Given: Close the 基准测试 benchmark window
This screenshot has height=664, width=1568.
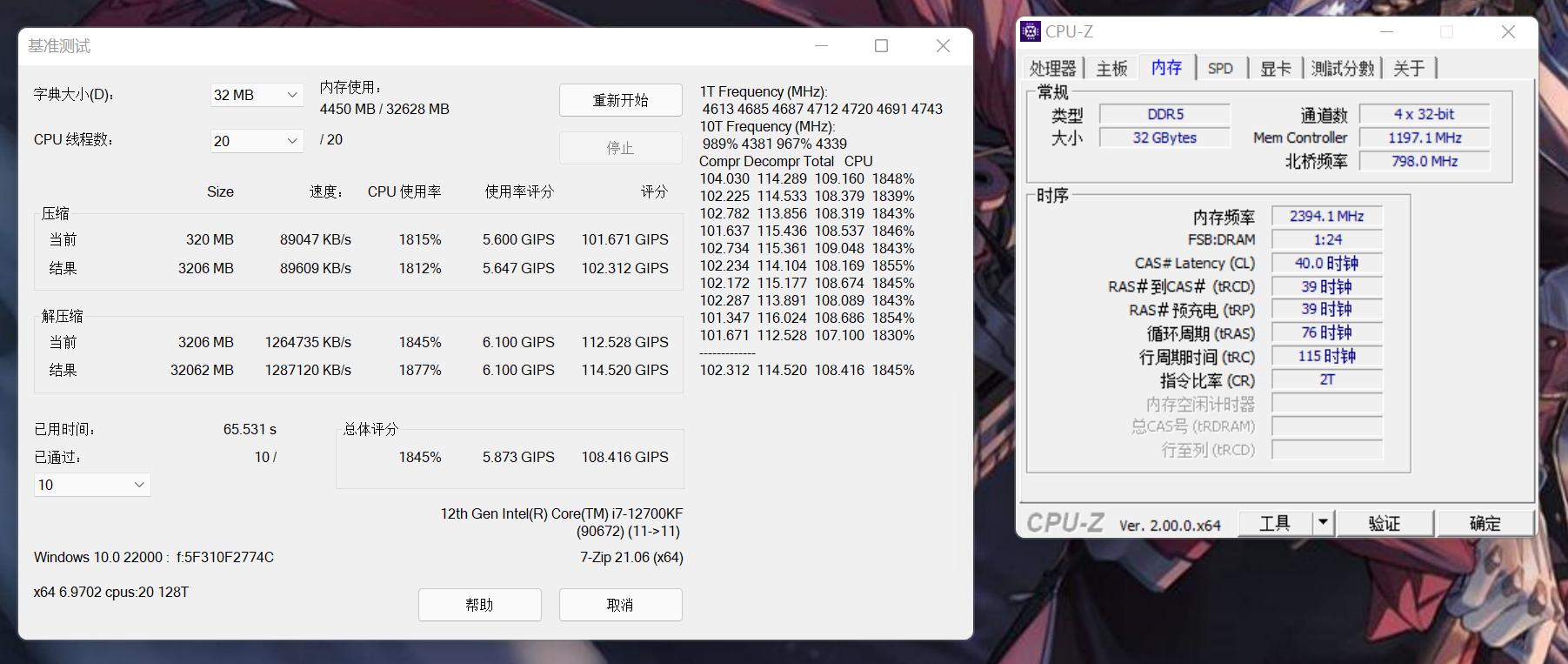Looking at the screenshot, I should click(x=943, y=45).
